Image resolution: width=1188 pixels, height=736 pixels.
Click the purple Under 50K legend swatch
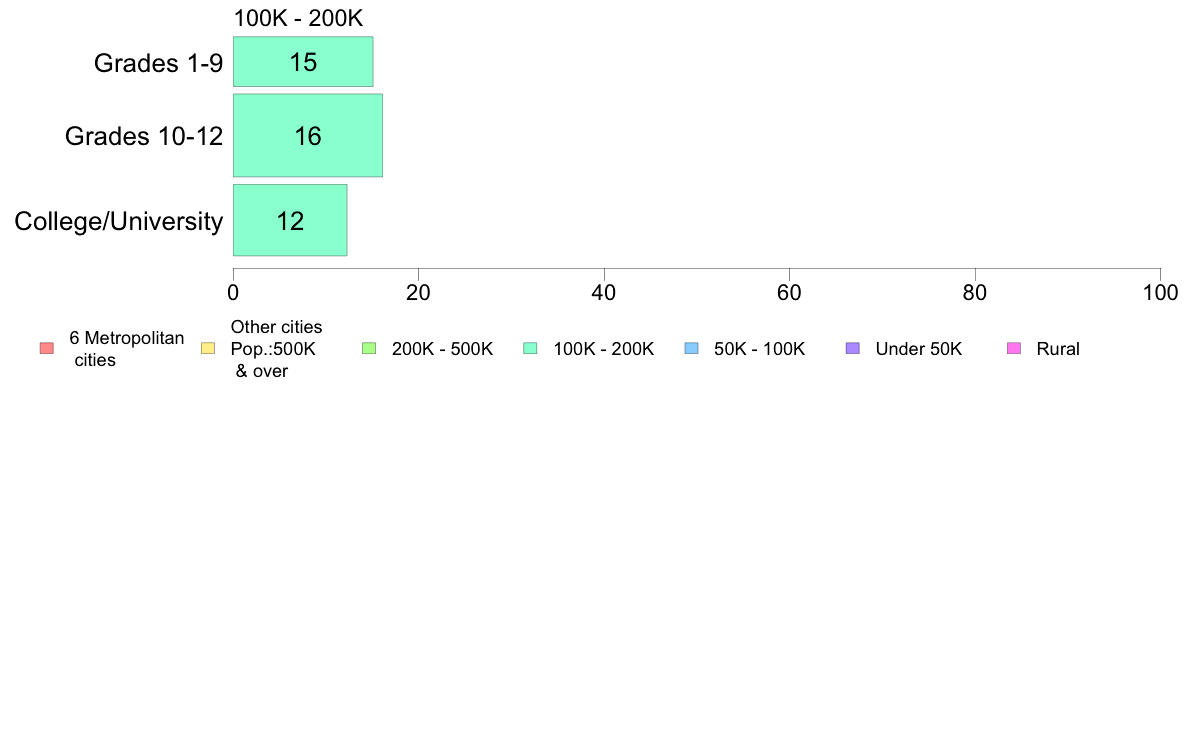click(853, 349)
